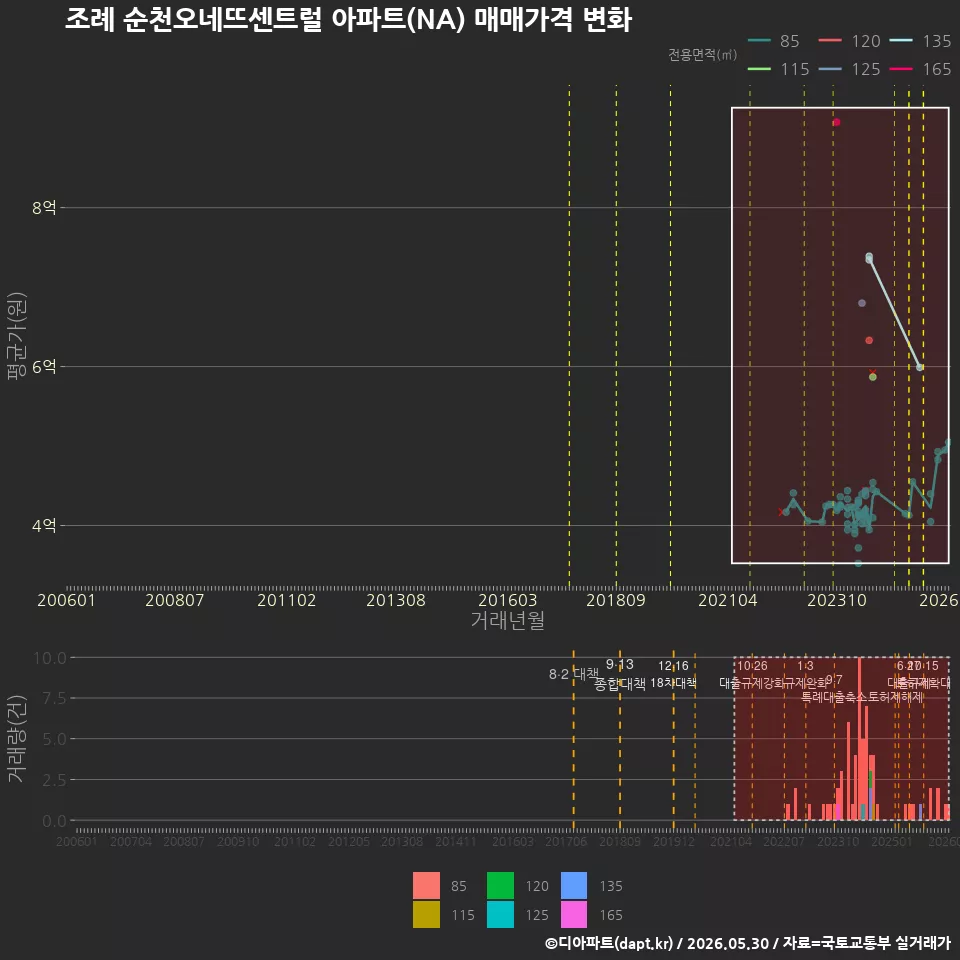Select the blue 135 swatch in bottom legend
This screenshot has height=960, width=960.
coord(574,885)
